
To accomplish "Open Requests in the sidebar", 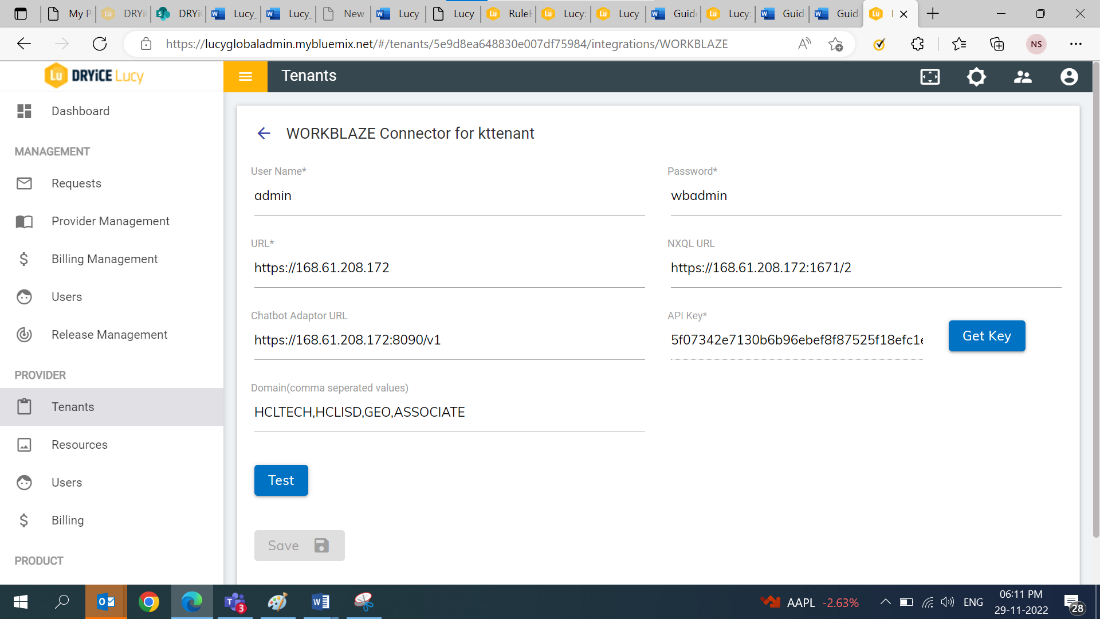I will (x=112, y=183).
